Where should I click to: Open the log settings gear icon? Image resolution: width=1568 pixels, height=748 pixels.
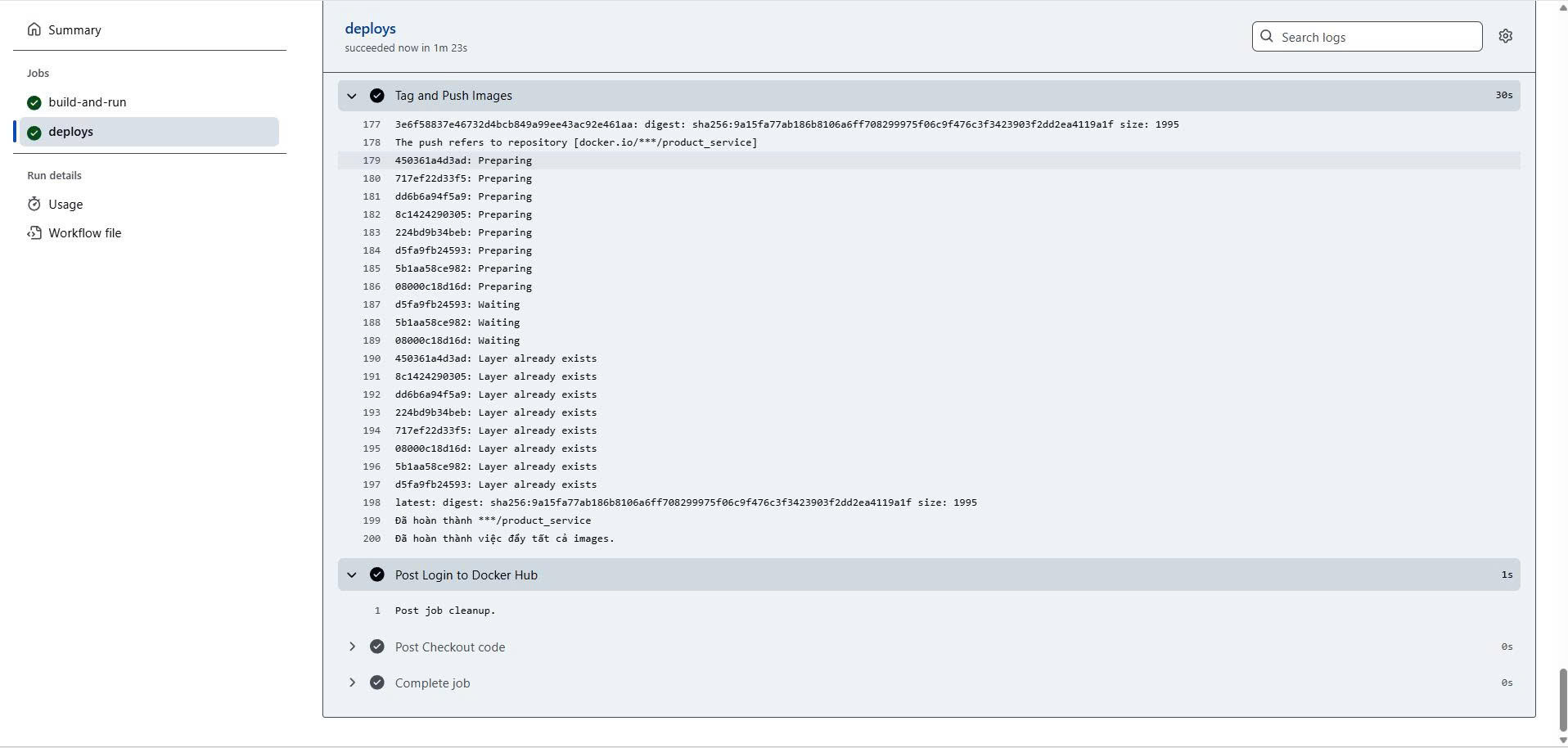(1505, 36)
